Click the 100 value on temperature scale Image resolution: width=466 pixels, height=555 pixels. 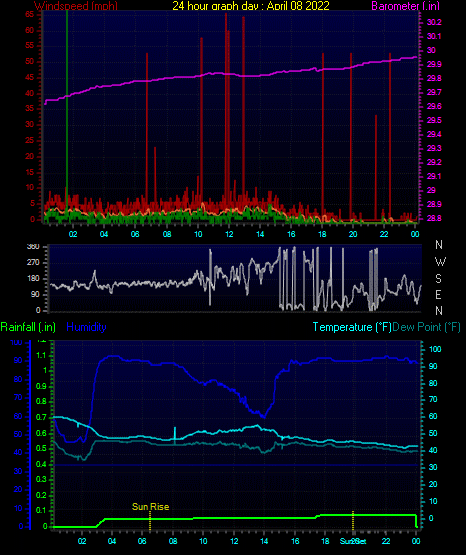pyautogui.click(x=435, y=349)
